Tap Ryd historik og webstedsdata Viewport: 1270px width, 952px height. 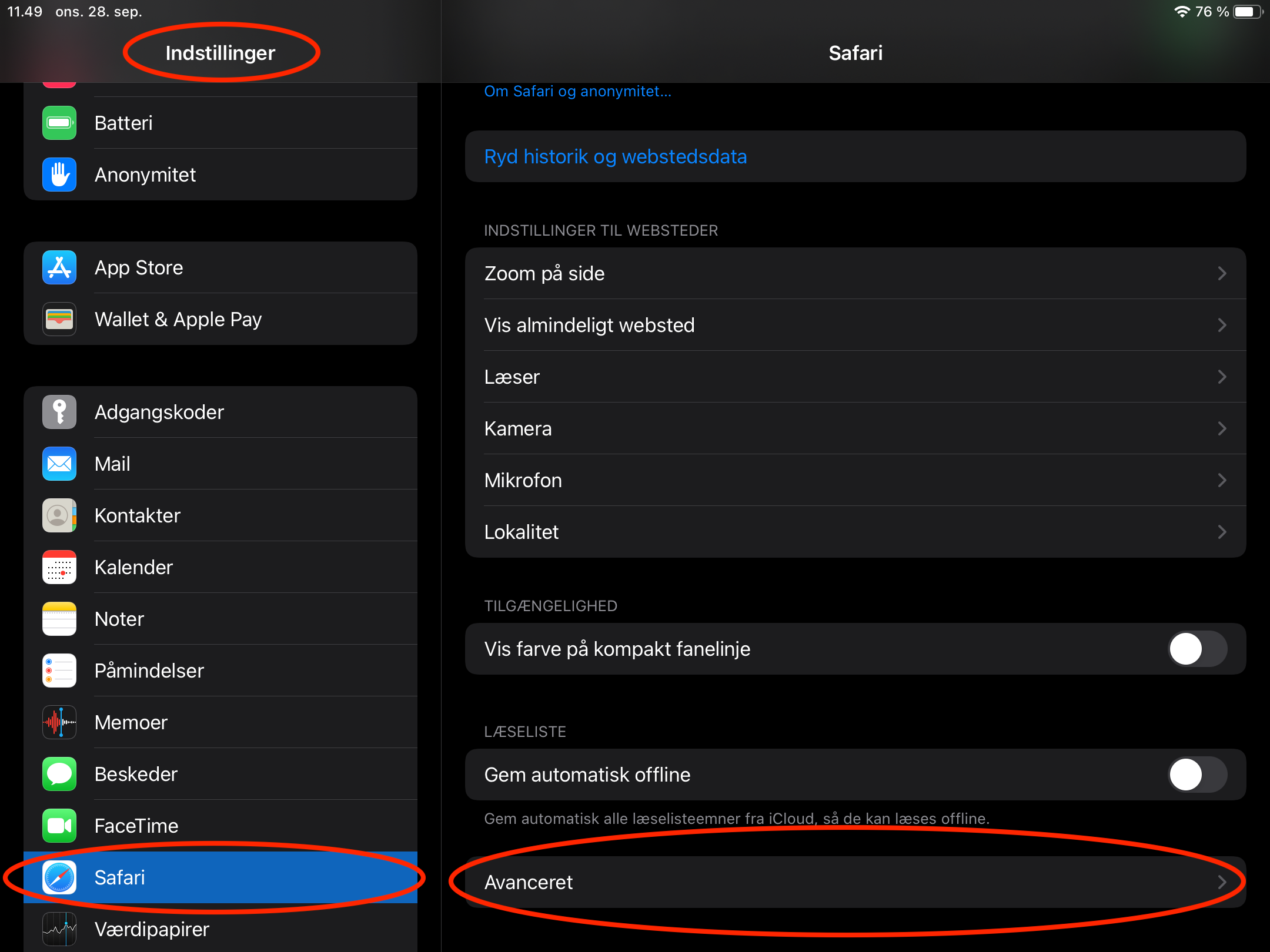855,156
